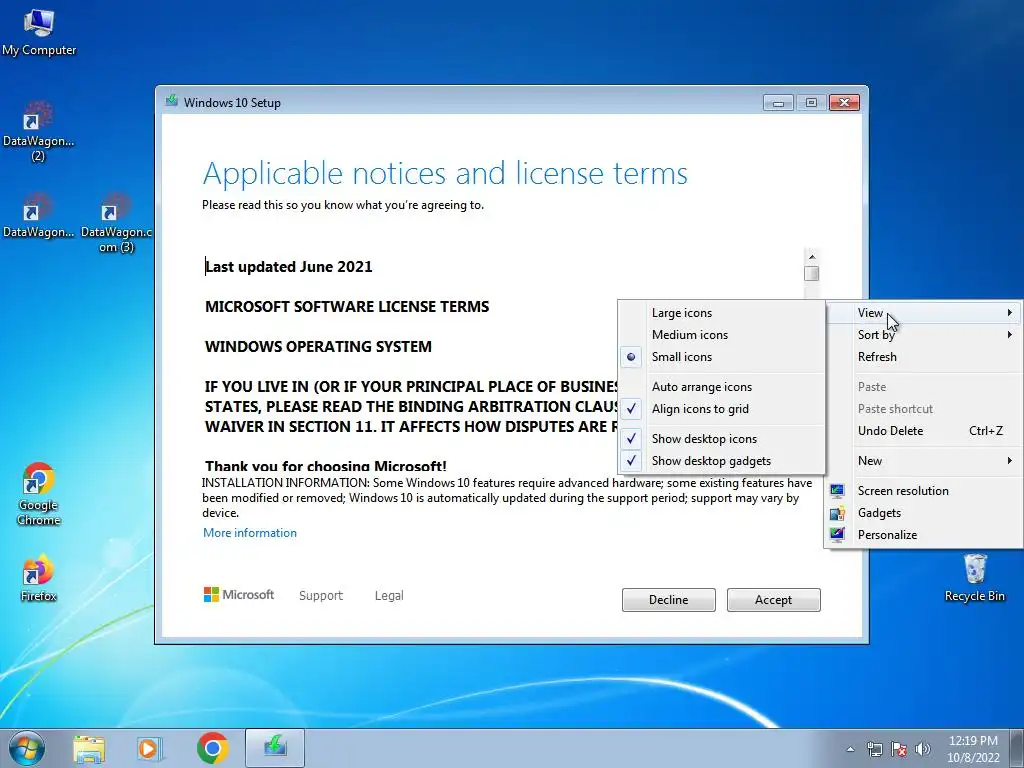Click the license text scrollbar thumb
The image size is (1024, 768).
click(x=812, y=274)
